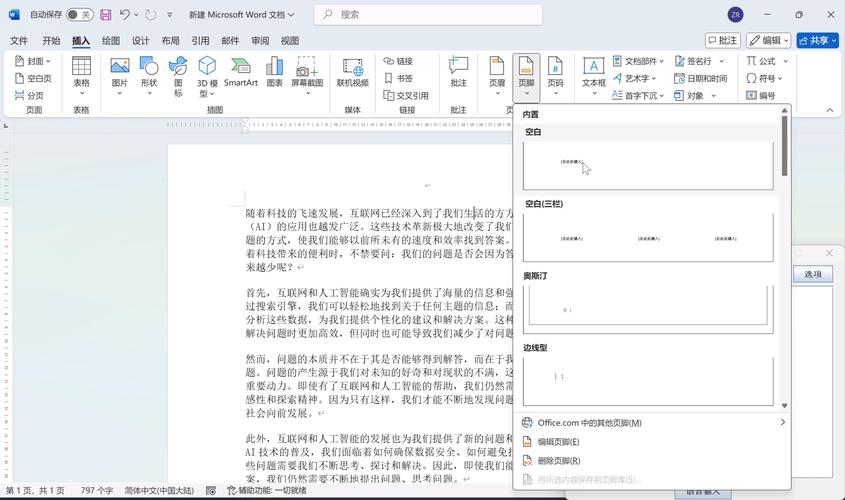Click the 批注 comments button at top right
The width and height of the screenshot is (845, 500).
pos(723,40)
